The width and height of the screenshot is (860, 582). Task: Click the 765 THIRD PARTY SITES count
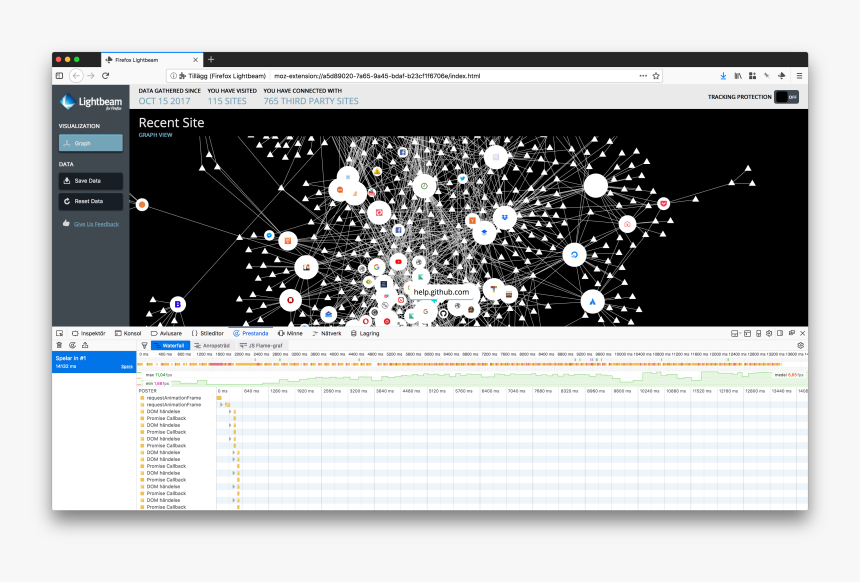311,101
